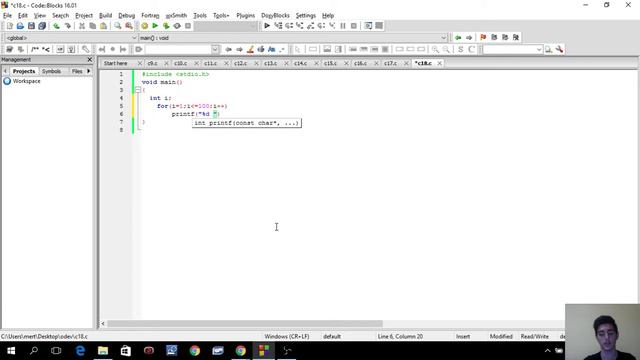Toggle source formatting S icon
This screenshot has width=640, height=360.
pos(460,49)
